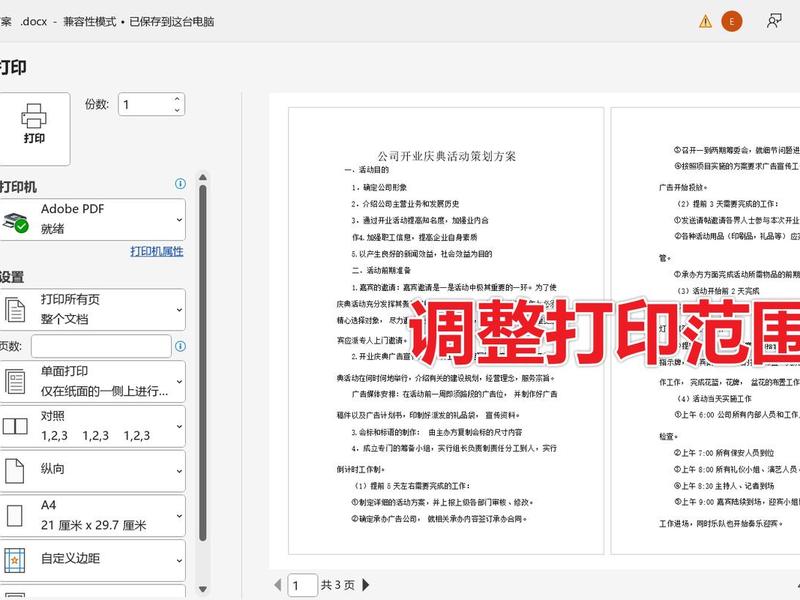Open the 自定义边距 margins dropdown
Image resolution: width=800 pixels, height=600 pixels.
click(x=92, y=560)
